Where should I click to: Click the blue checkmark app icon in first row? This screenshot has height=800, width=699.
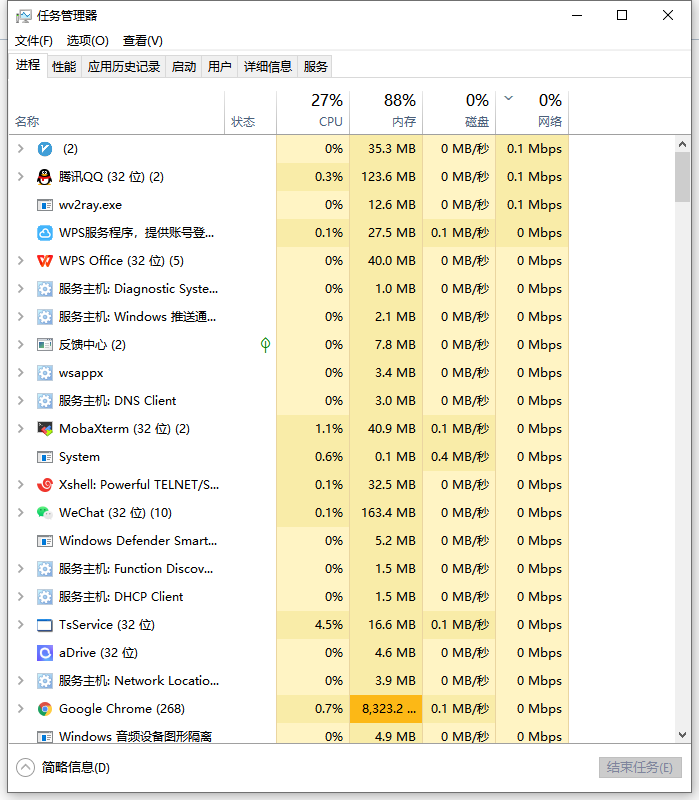pyautogui.click(x=45, y=149)
